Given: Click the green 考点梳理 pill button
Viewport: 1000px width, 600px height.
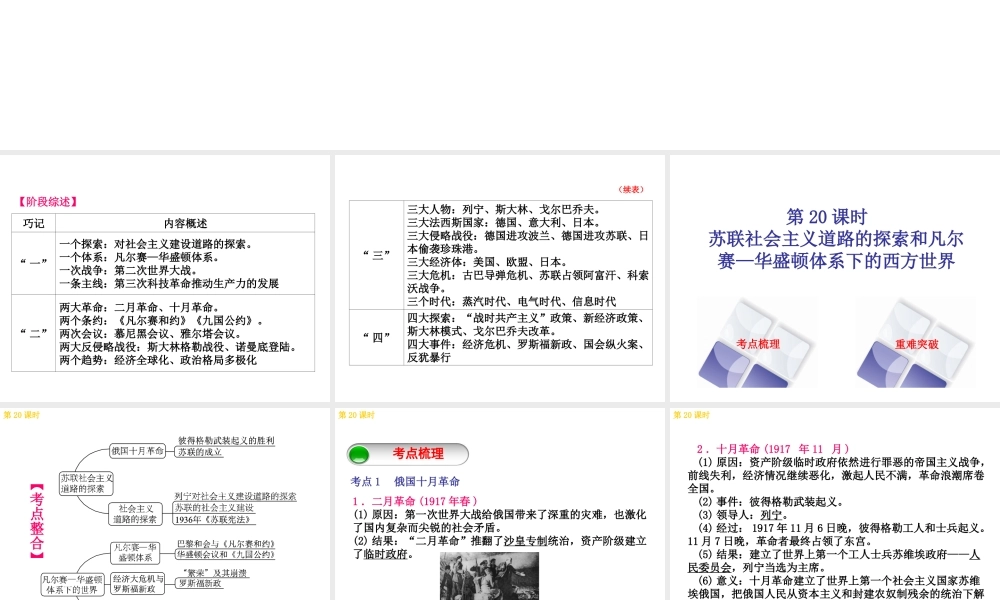Looking at the screenshot, I should [408, 454].
